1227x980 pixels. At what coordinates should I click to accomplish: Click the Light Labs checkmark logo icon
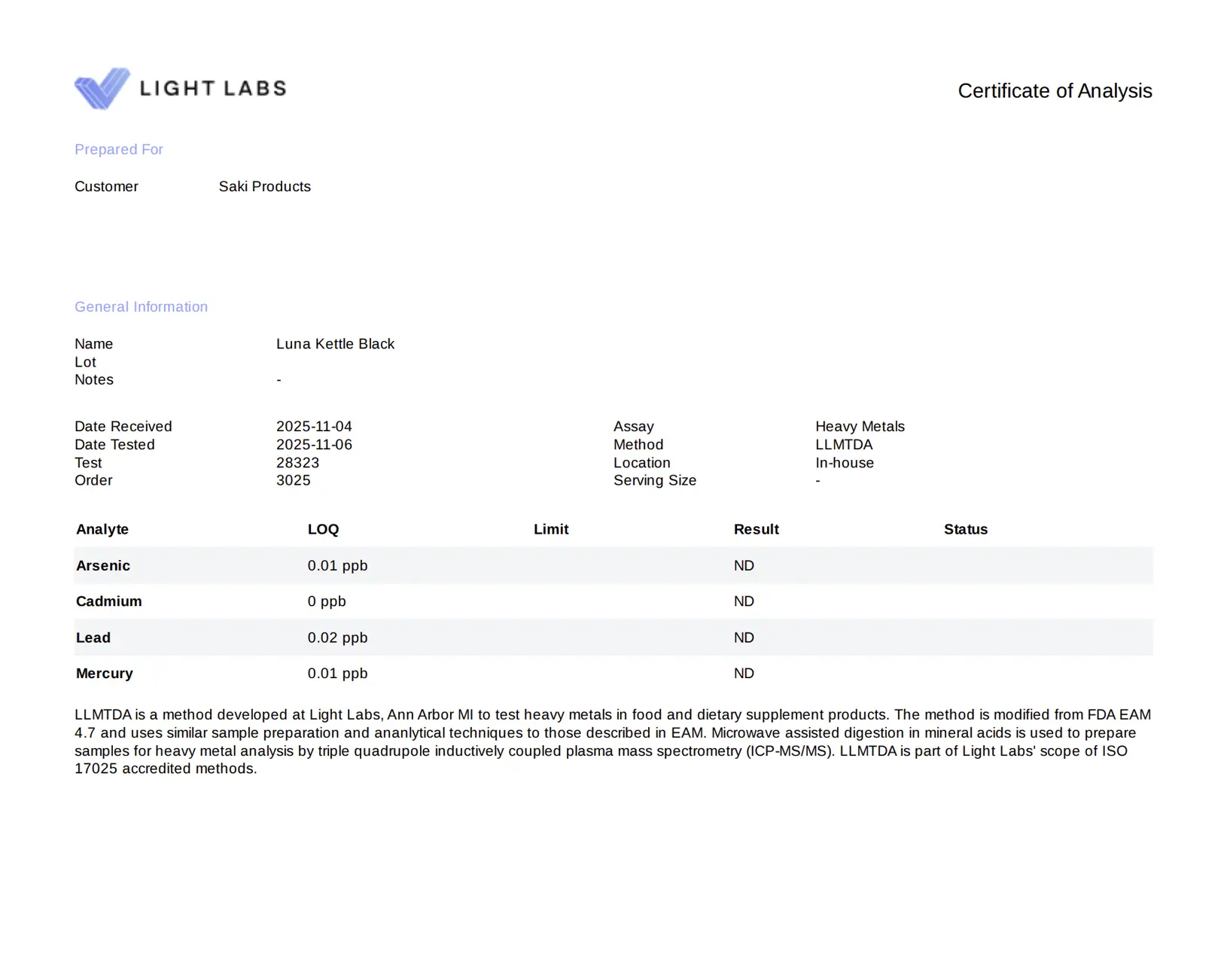tap(102, 88)
